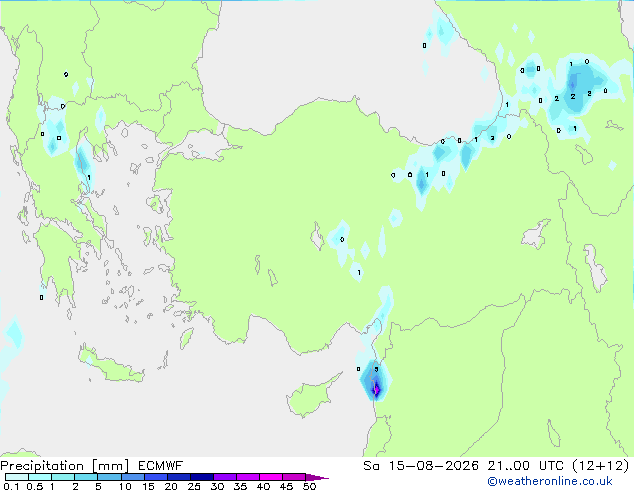Click the 'Precipitation [mm]' title text

tap(65, 466)
